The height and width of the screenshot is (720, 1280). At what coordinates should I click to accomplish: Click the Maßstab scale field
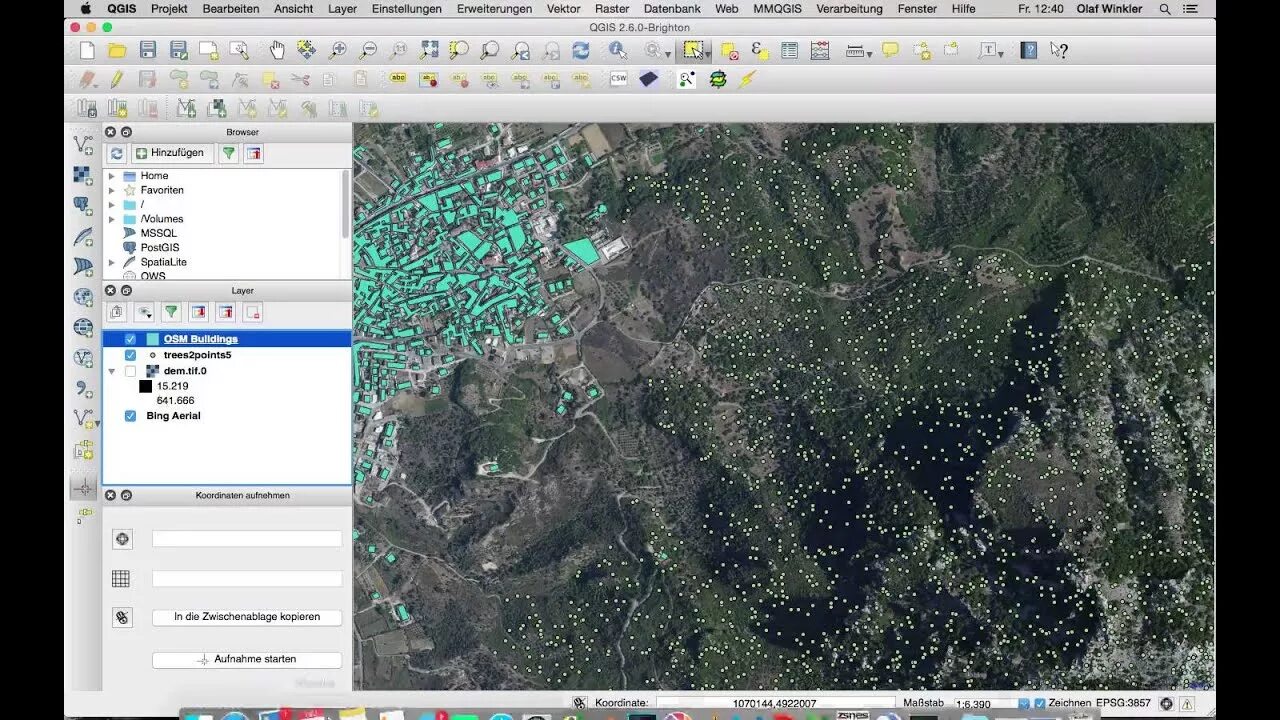click(x=989, y=703)
